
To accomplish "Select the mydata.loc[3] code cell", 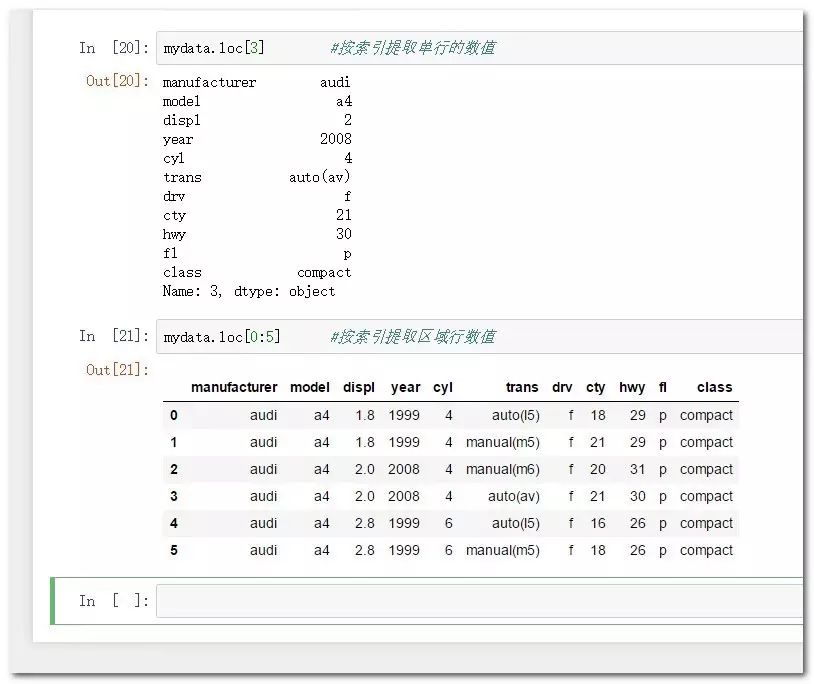I will 480,48.
